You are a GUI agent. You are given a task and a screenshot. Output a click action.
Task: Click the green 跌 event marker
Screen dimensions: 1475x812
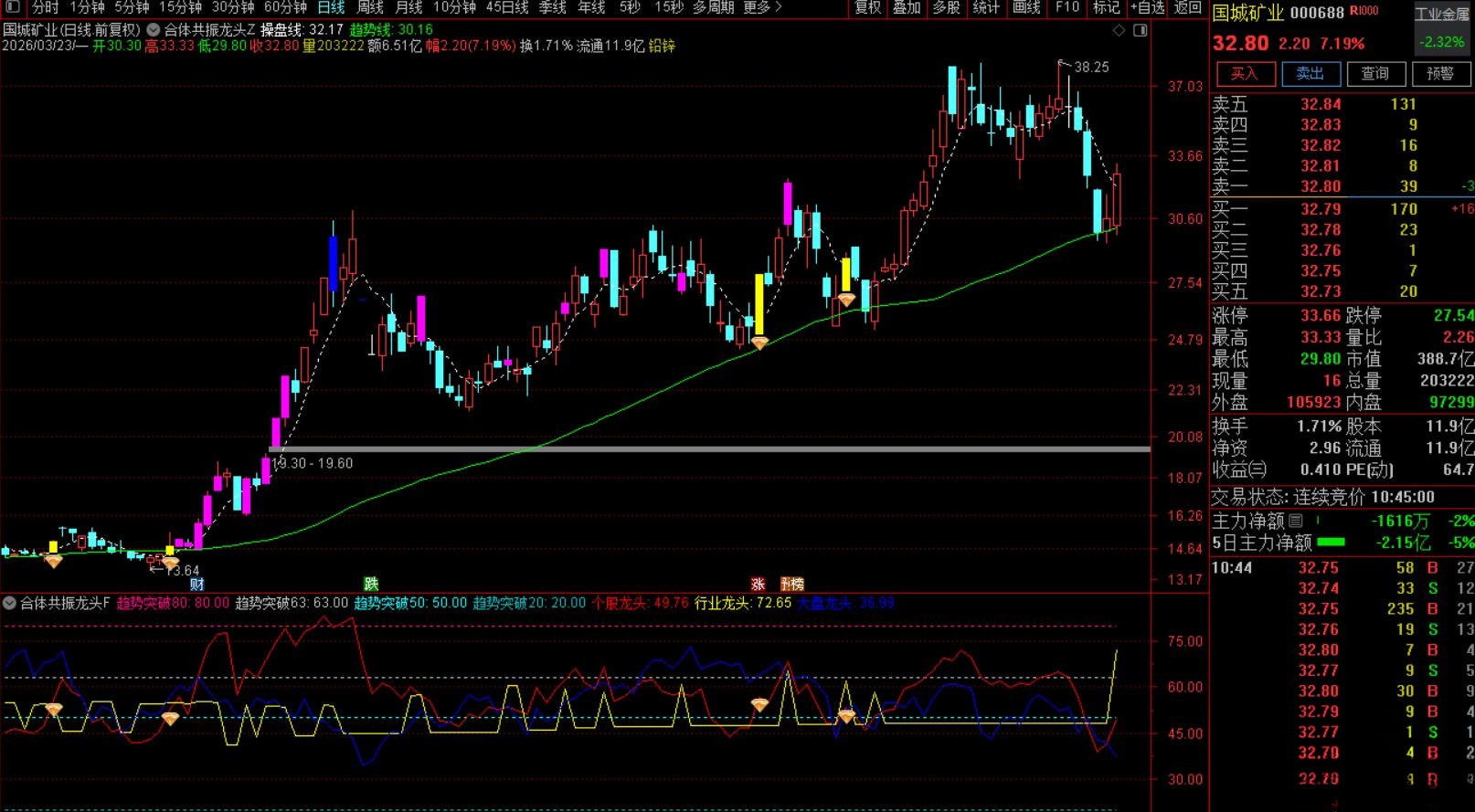pos(370,584)
